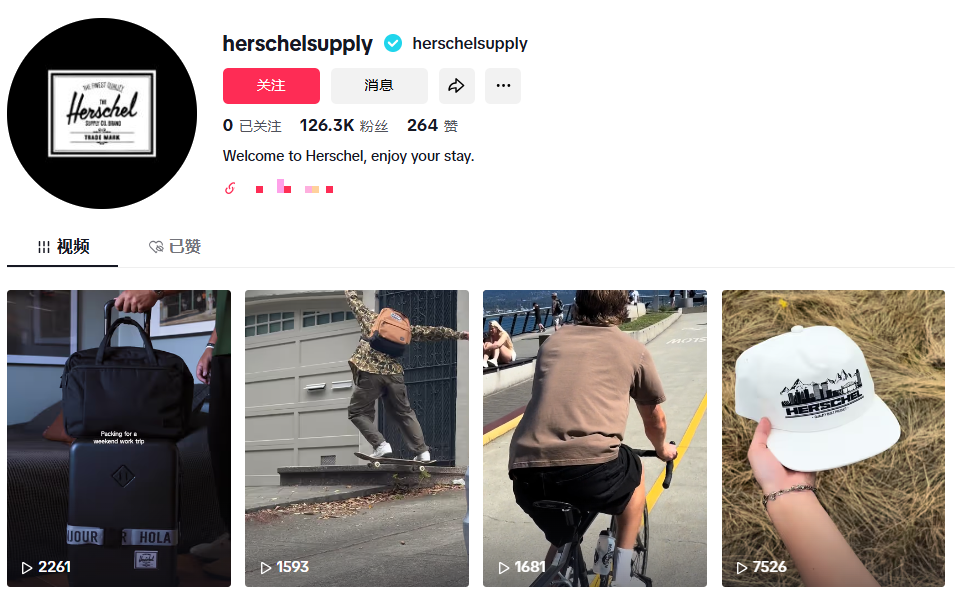Click play icon on 2261 views video

pyautogui.click(x=27, y=568)
